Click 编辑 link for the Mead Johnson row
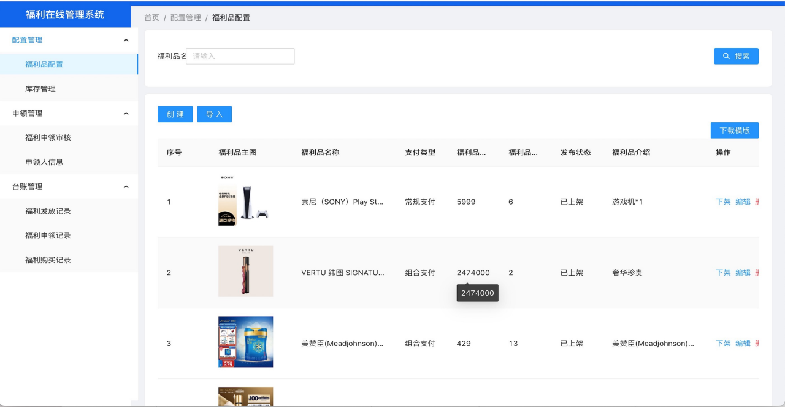The height and width of the screenshot is (407, 785). [742, 343]
